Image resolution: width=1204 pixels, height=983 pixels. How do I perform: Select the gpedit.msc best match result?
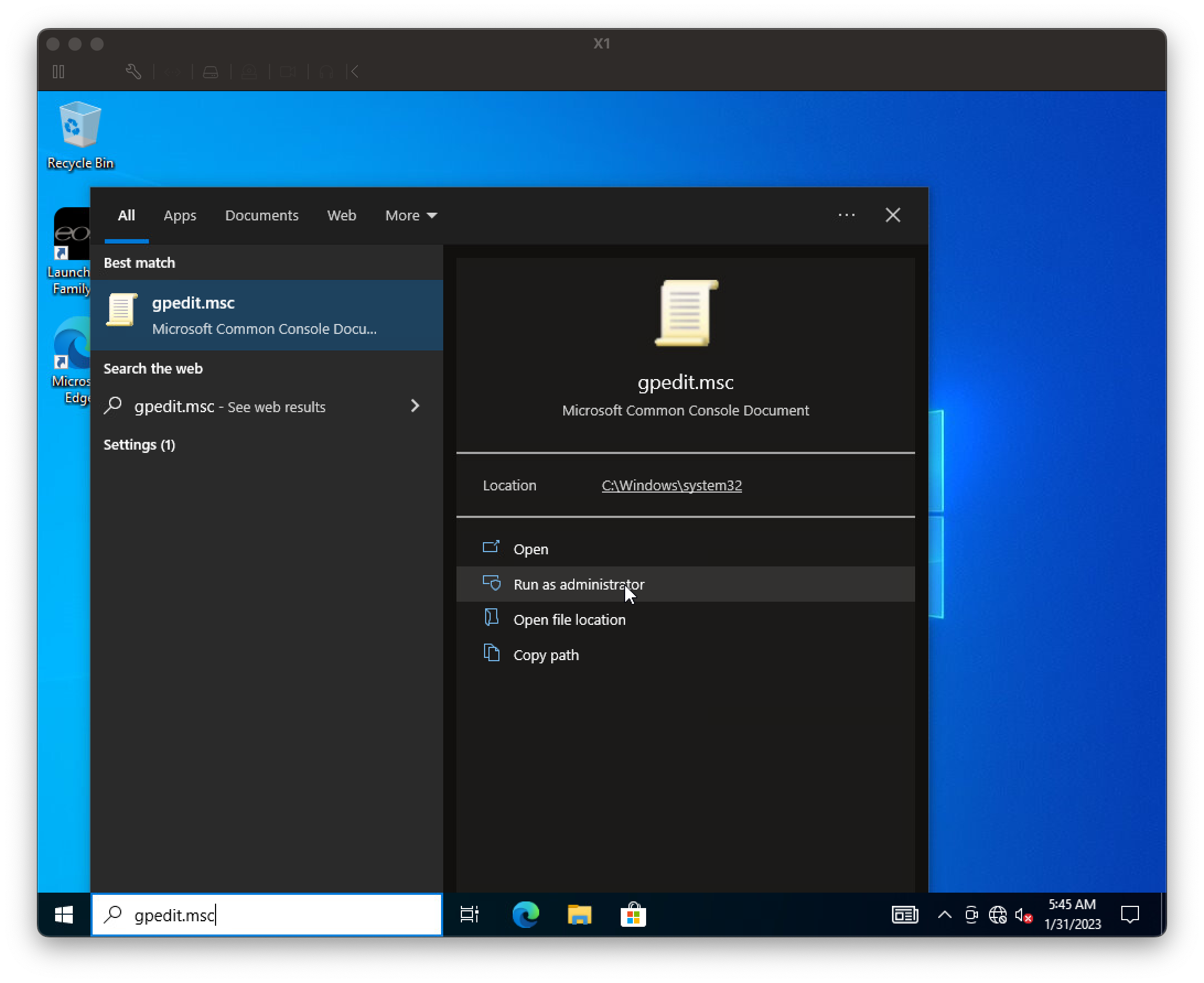coord(266,315)
